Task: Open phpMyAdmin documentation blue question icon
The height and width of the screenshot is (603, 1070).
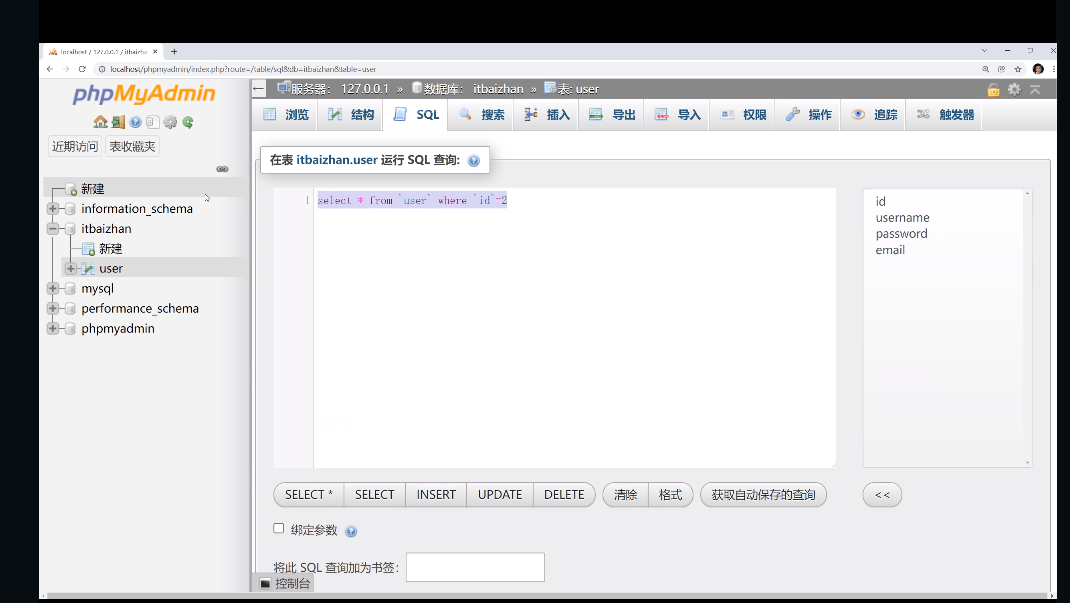Action: pyautogui.click(x=135, y=122)
